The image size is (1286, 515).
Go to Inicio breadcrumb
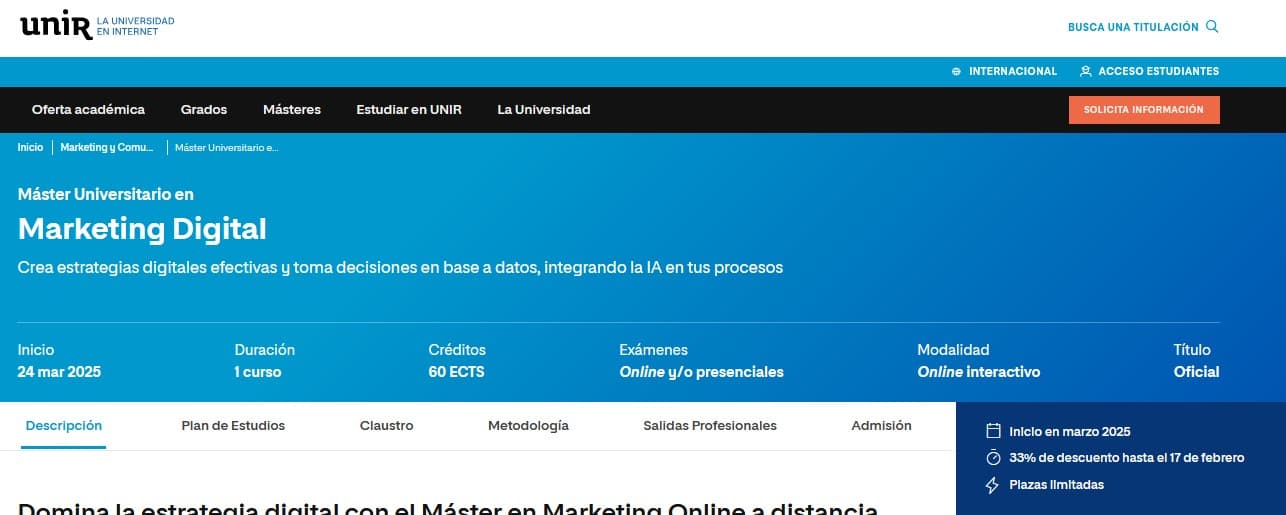click(x=30, y=147)
